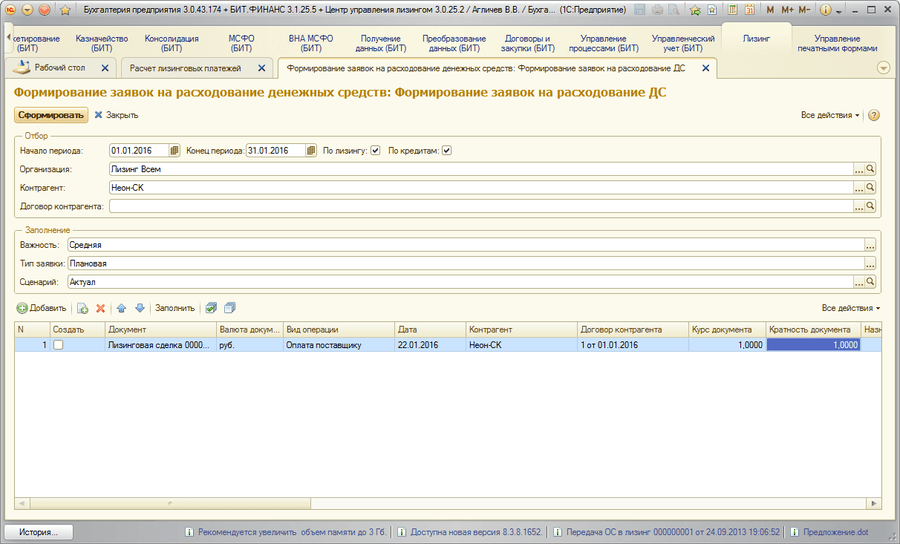Screen dimensions: 900x544
Task: Click the check all boxes icon
Action: [211, 308]
